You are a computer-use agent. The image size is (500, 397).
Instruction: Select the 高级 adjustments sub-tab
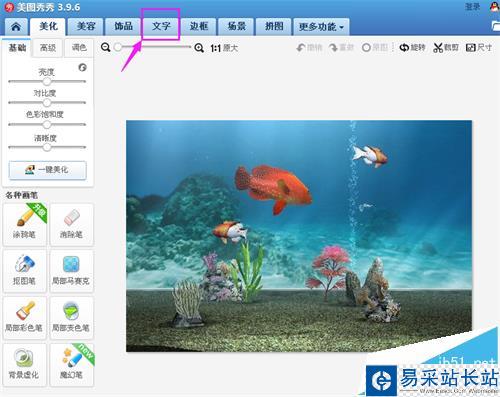point(48,48)
